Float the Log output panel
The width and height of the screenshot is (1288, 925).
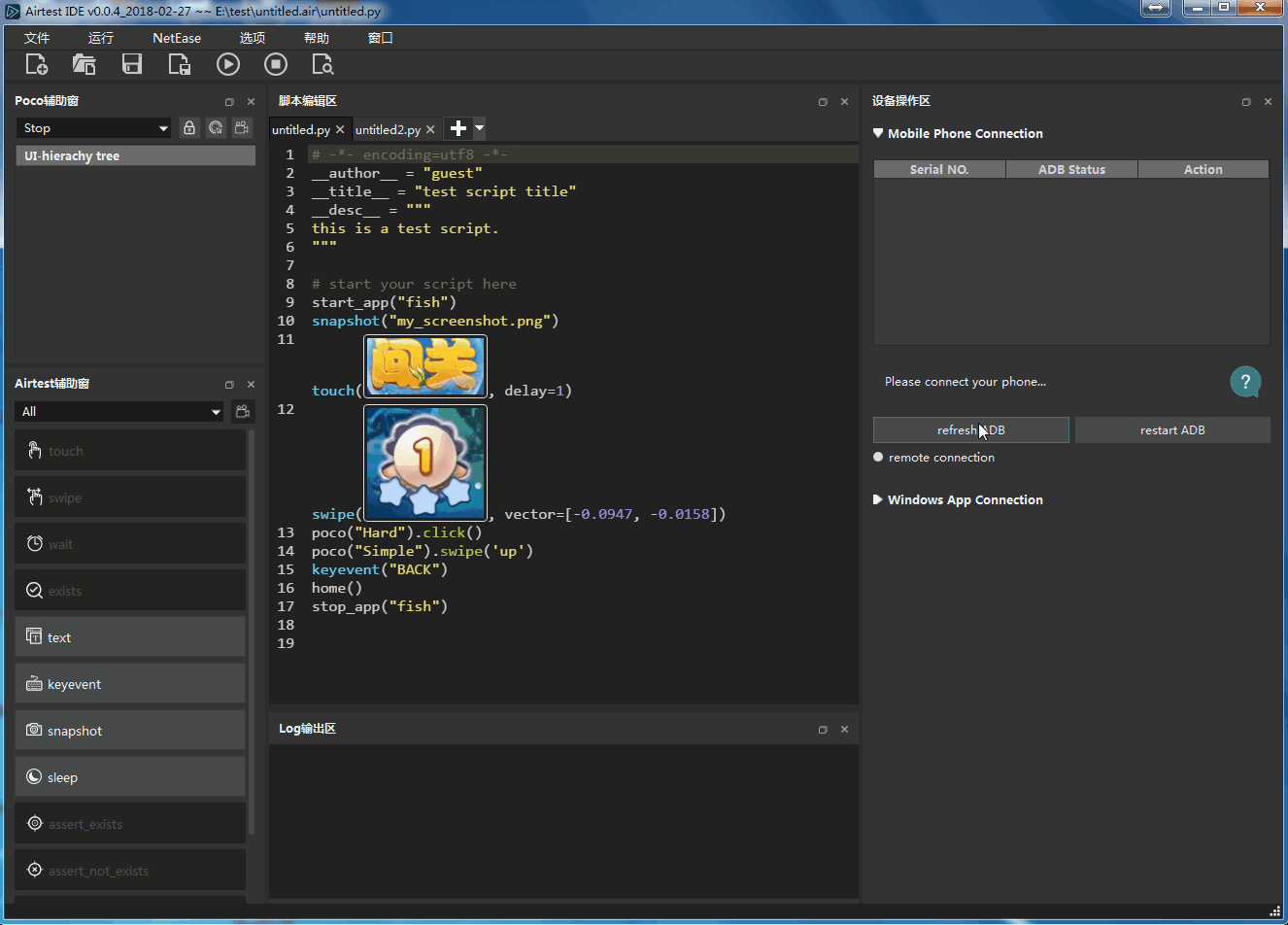pos(823,729)
